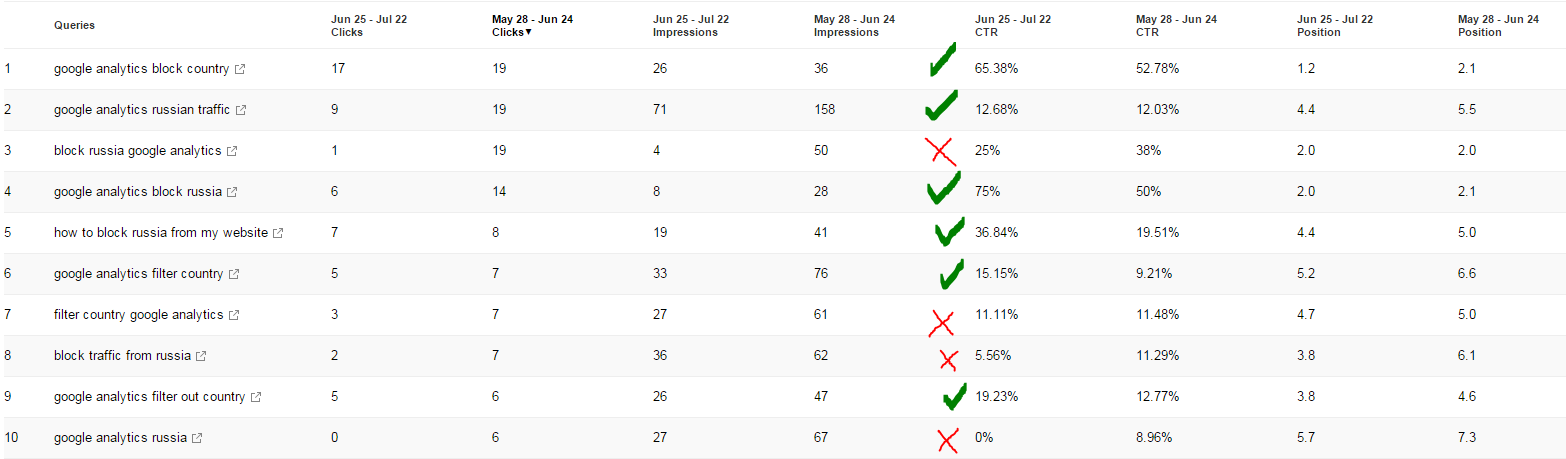The image size is (1566, 459).
Task: Sort by Jun 25 - Jul 22 Impressions column
Action: coord(691,26)
